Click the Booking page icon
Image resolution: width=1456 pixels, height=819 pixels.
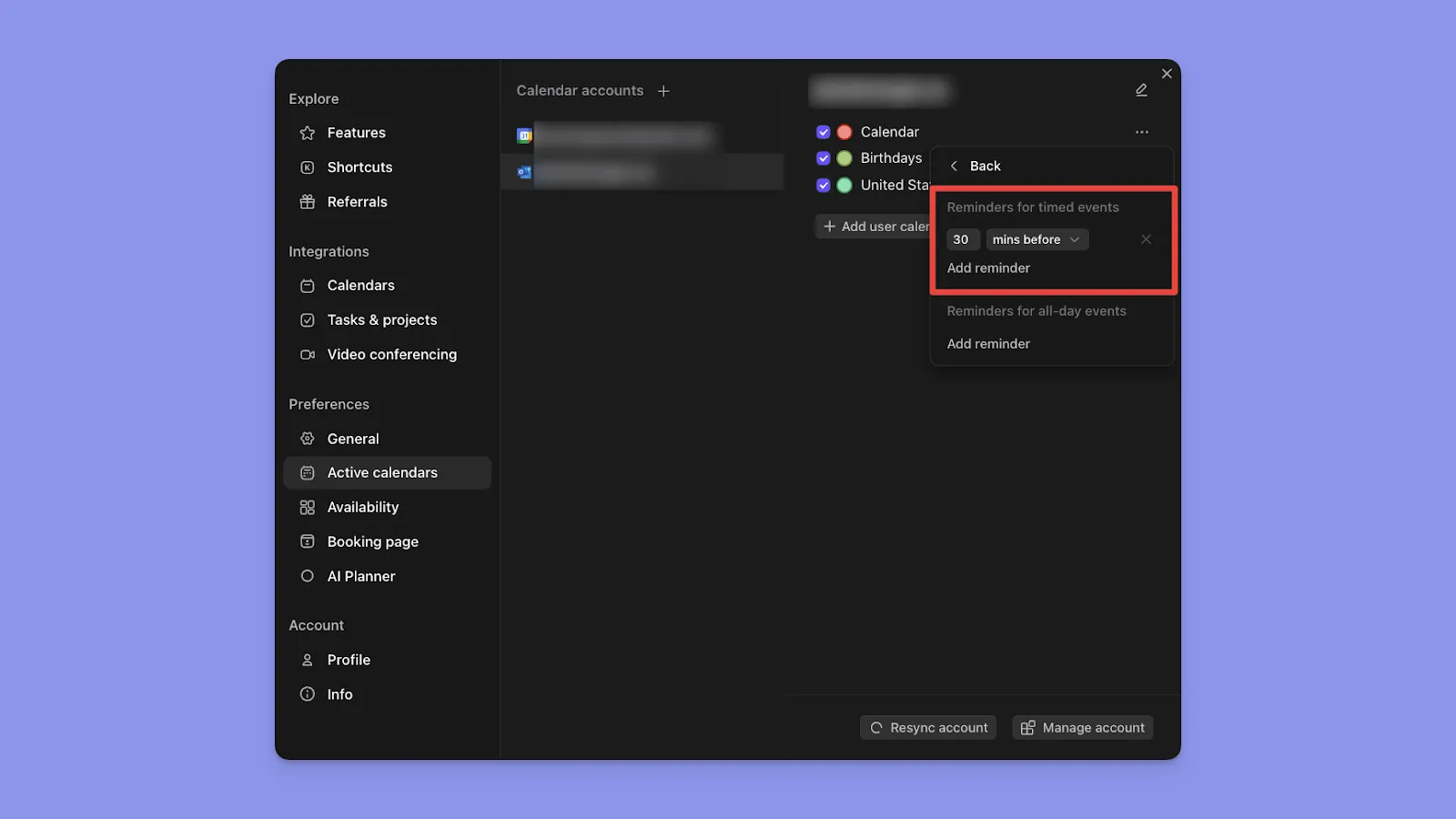[x=308, y=542]
